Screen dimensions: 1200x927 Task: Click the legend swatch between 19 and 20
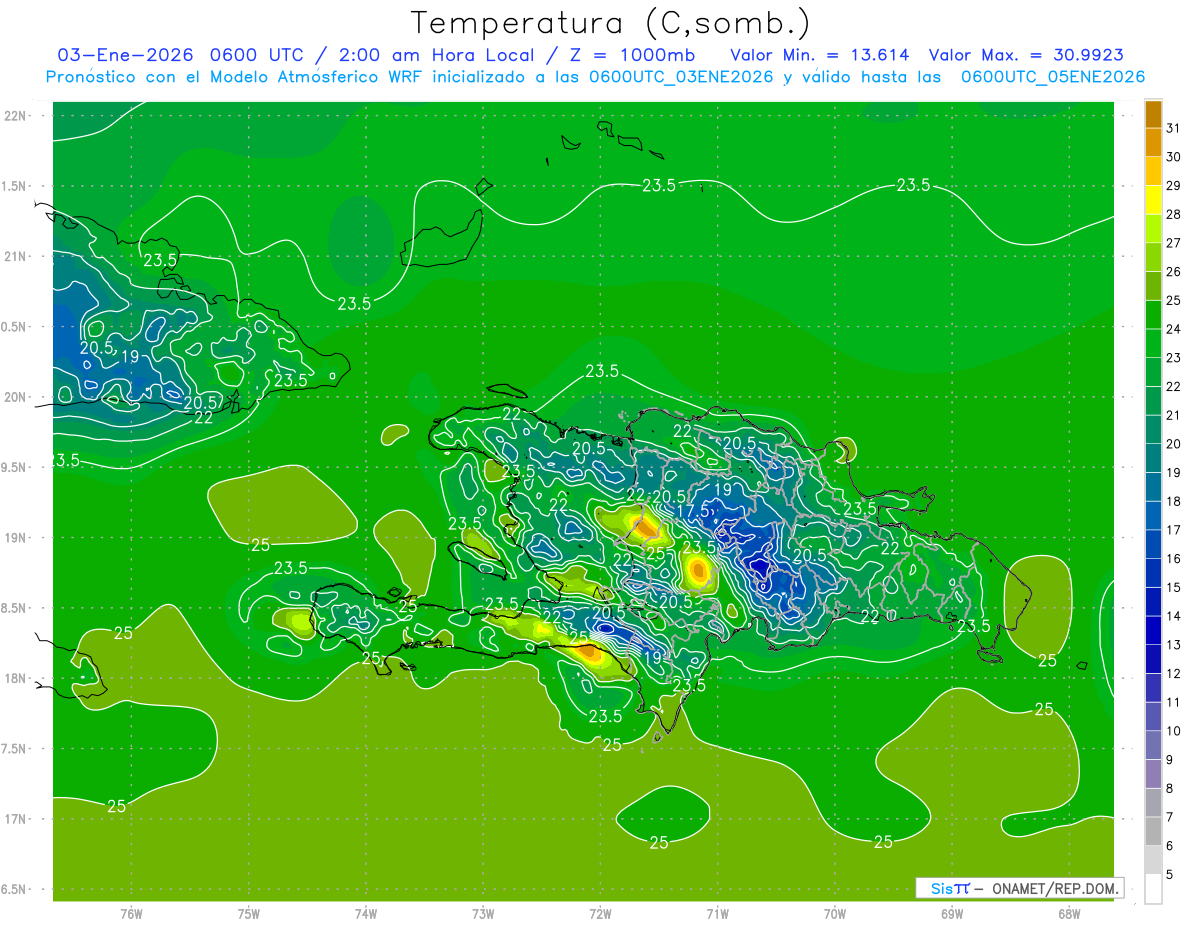[x=1153, y=459]
